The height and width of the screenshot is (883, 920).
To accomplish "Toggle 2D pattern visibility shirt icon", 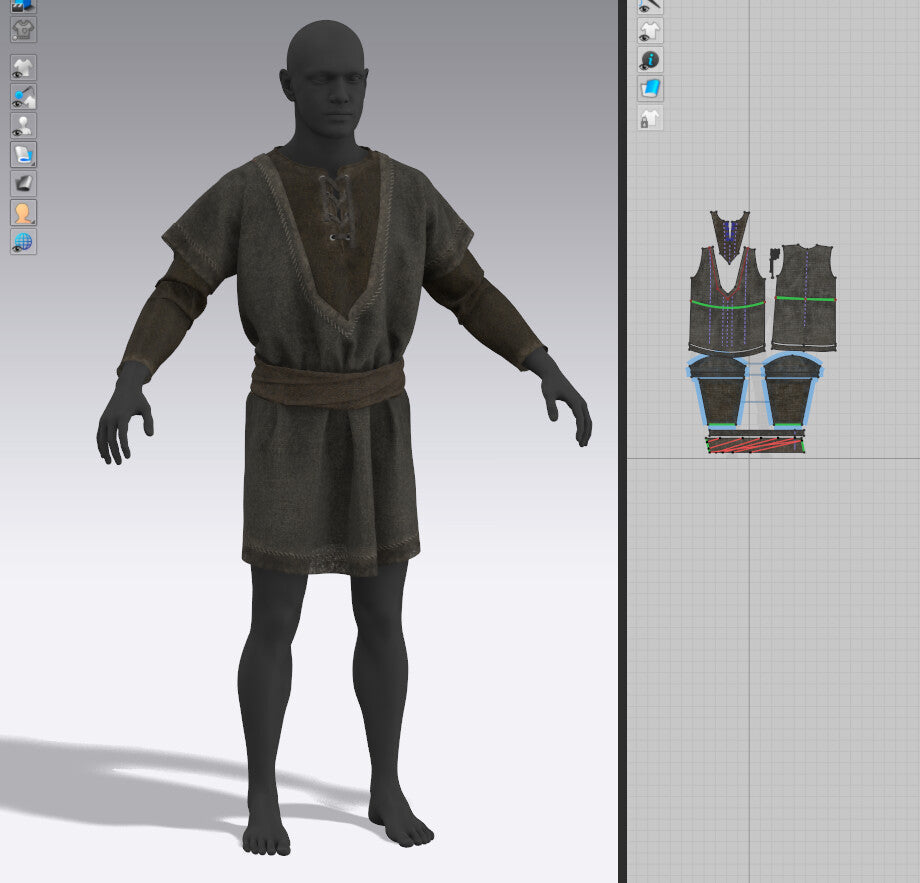I will pyautogui.click(x=650, y=31).
